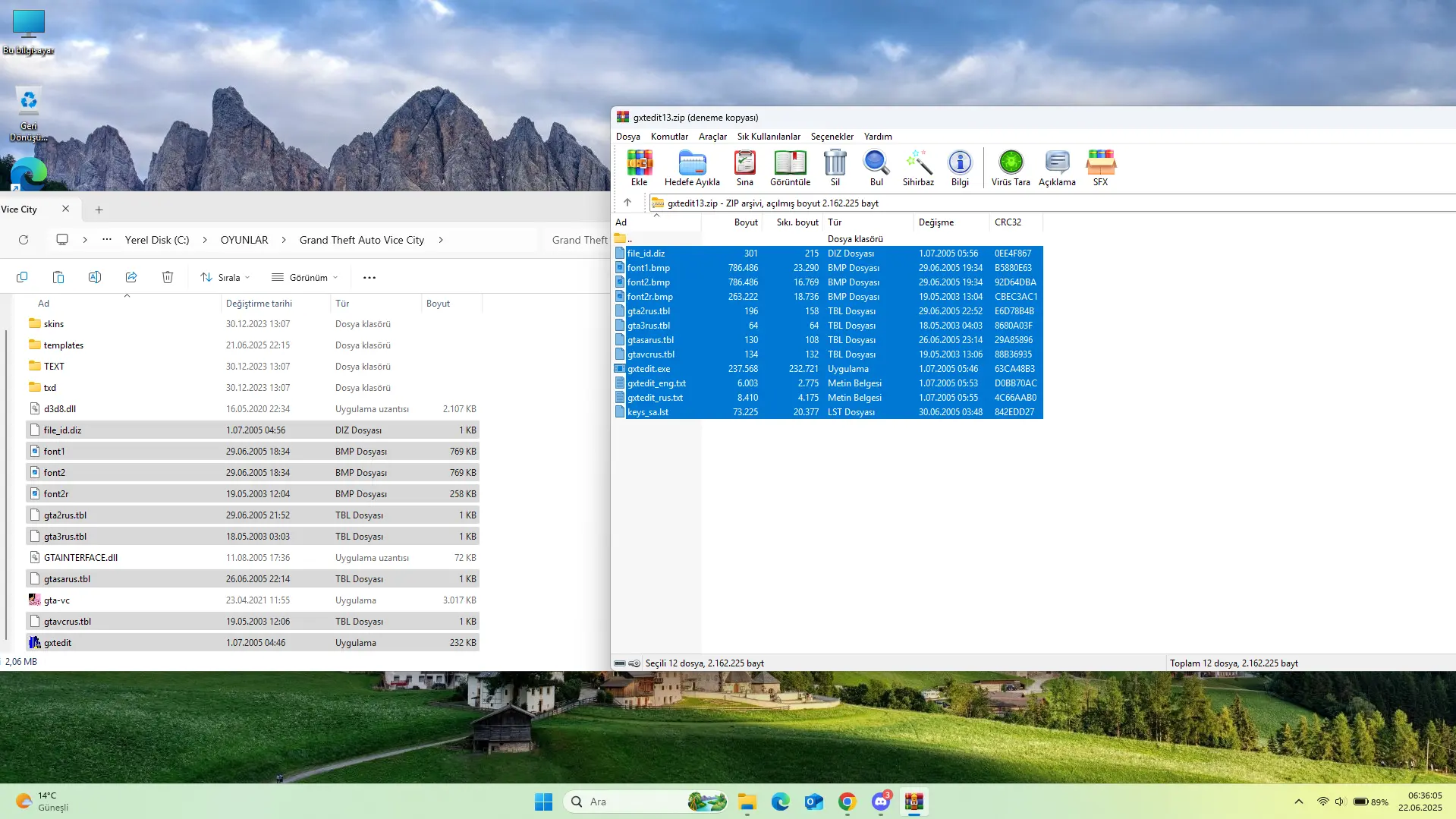1456x819 pixels.
Task: Select gxtedit_eng.txt in the archive
Action: click(x=829, y=383)
